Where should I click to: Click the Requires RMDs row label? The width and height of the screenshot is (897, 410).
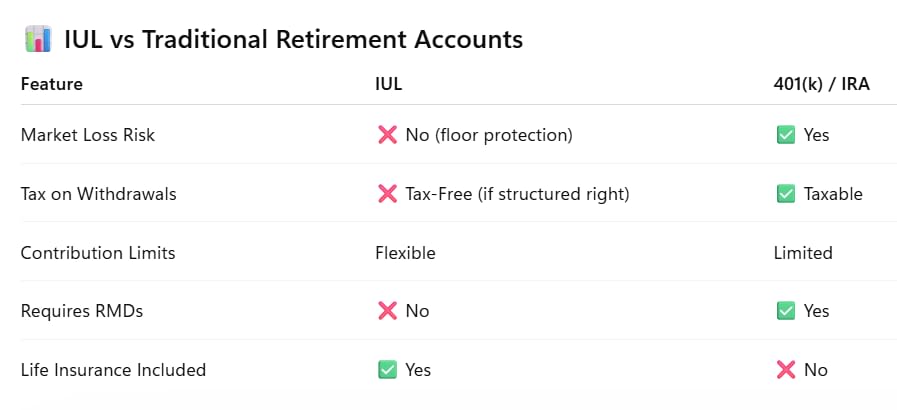coord(82,311)
